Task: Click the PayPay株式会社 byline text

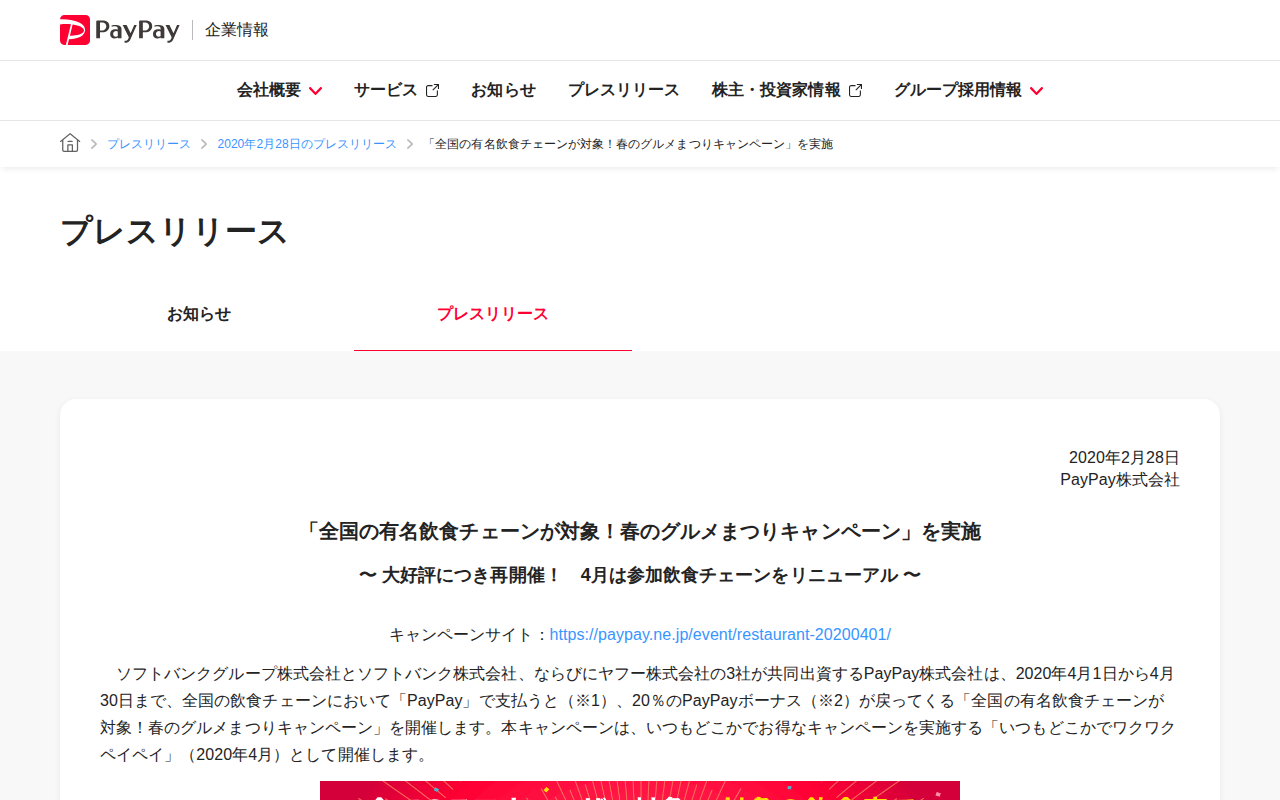Action: [1120, 480]
